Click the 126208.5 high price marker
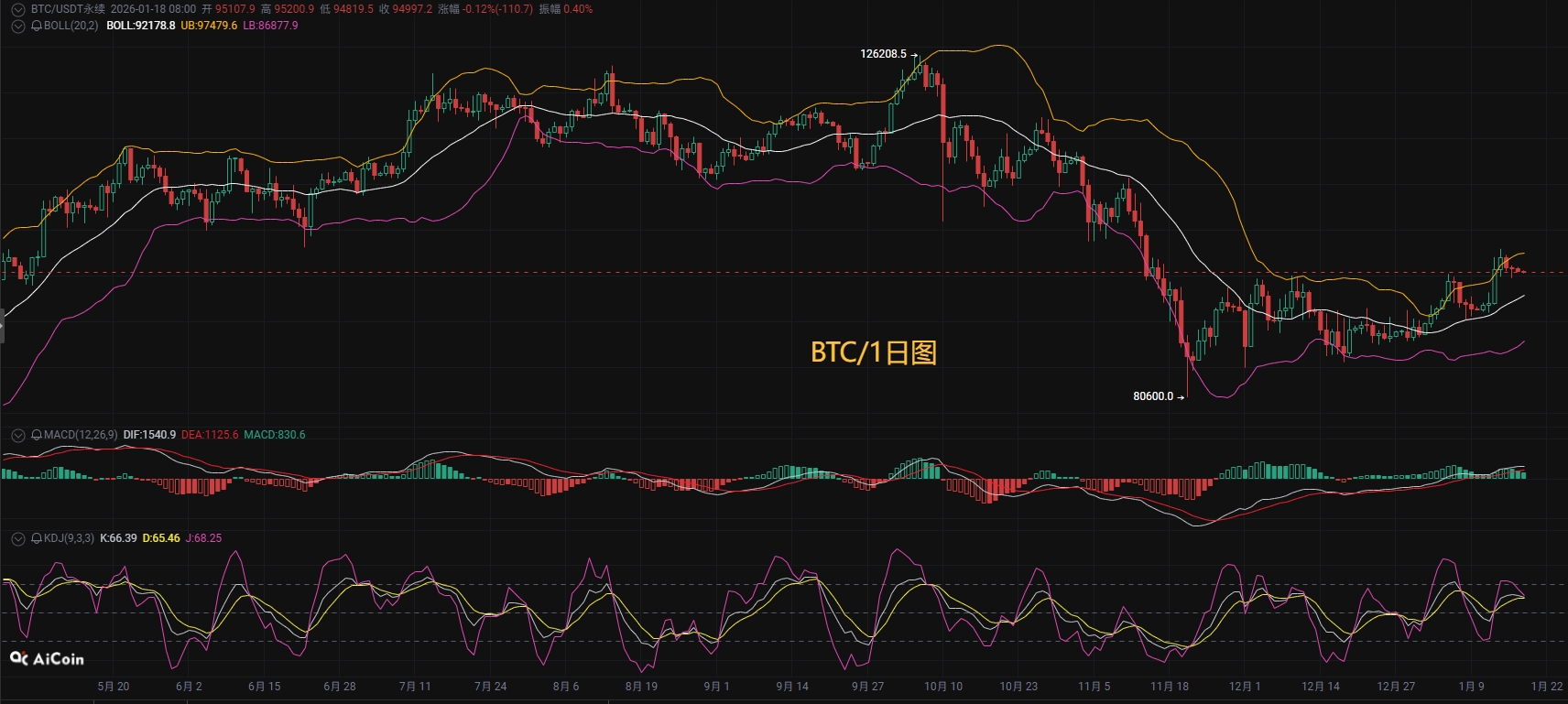The height and width of the screenshot is (704, 1568). click(x=883, y=54)
